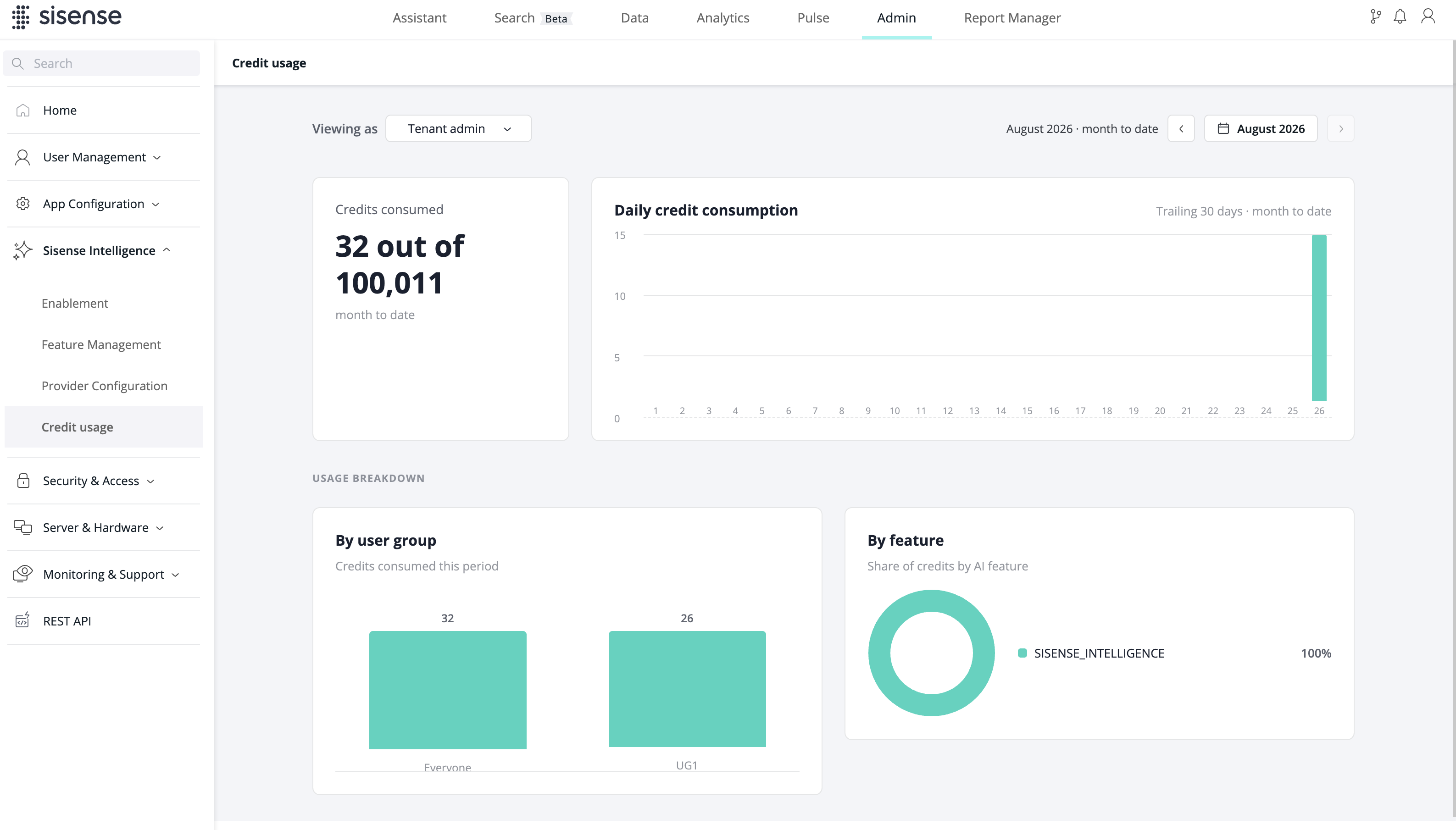Click the App Configuration gear icon

tap(23, 204)
